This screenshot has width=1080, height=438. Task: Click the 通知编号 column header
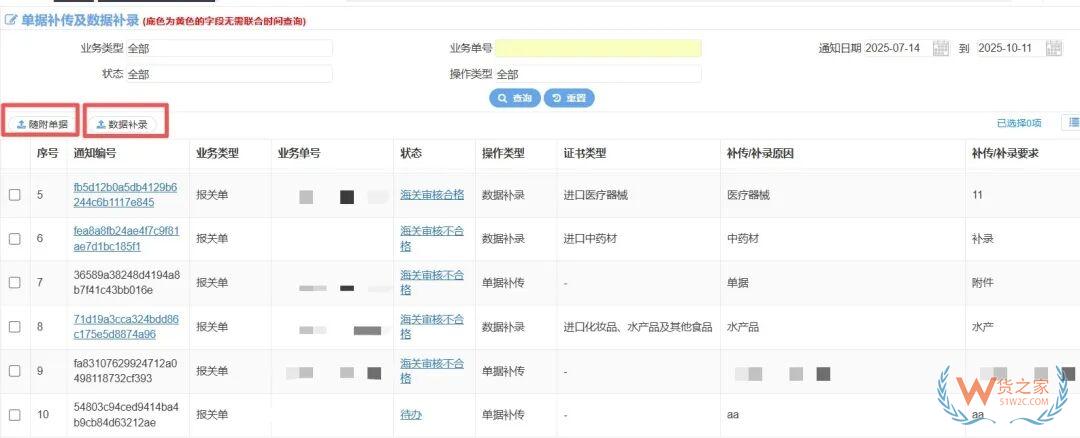click(x=94, y=154)
